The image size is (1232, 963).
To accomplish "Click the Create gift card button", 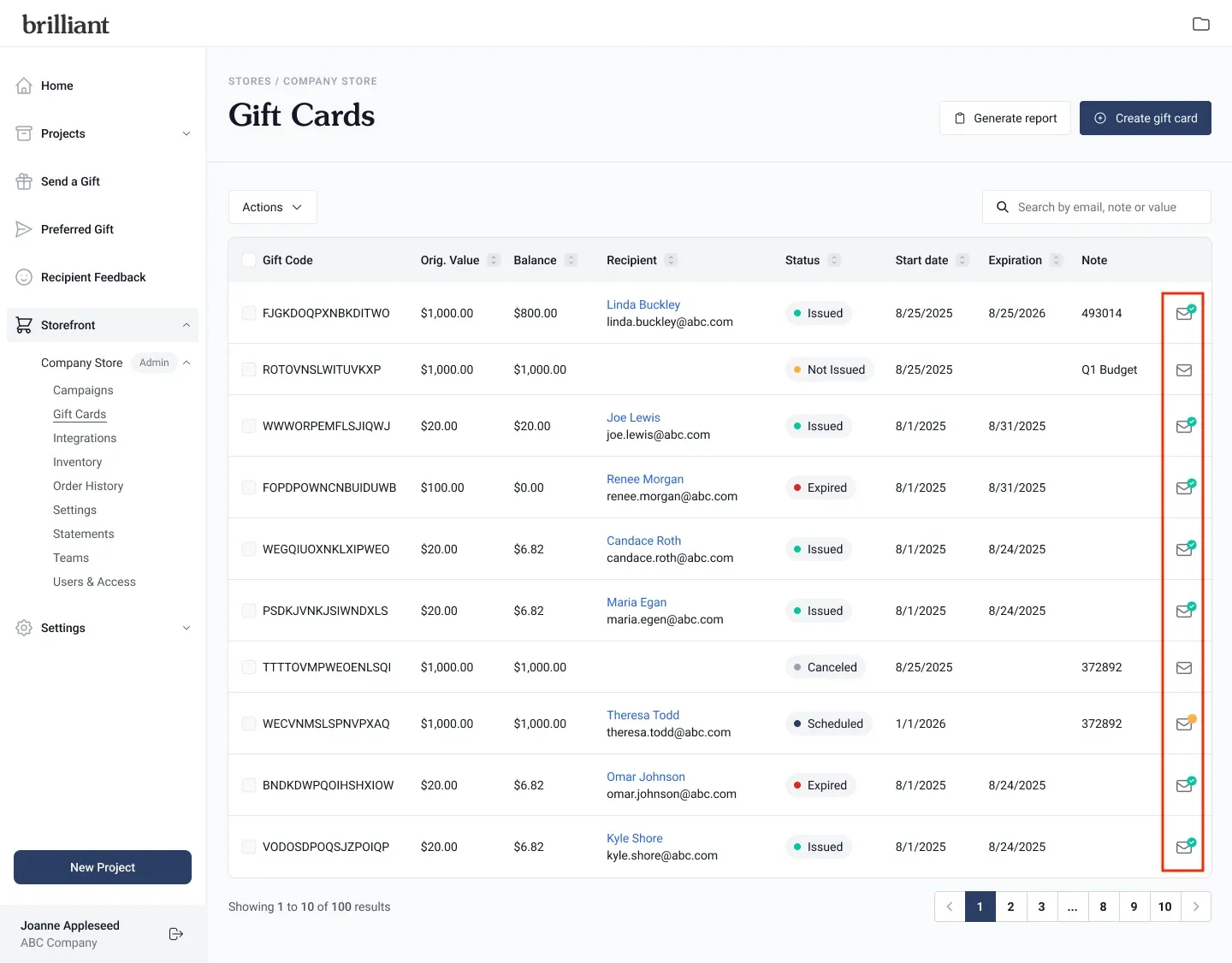I will click(x=1145, y=118).
